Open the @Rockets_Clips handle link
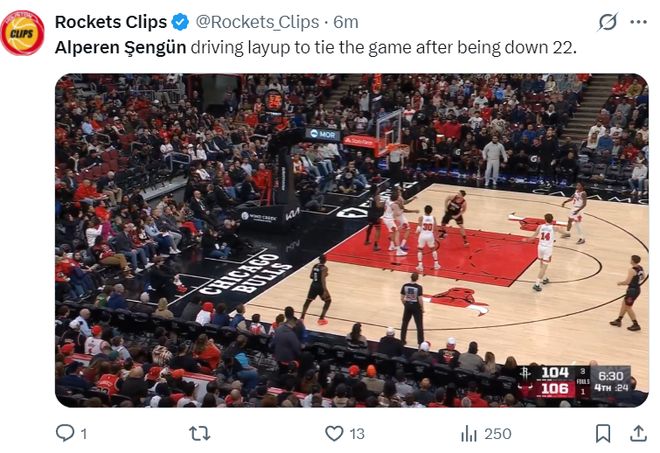Image resolution: width=660 pixels, height=453 pixels. (256, 22)
